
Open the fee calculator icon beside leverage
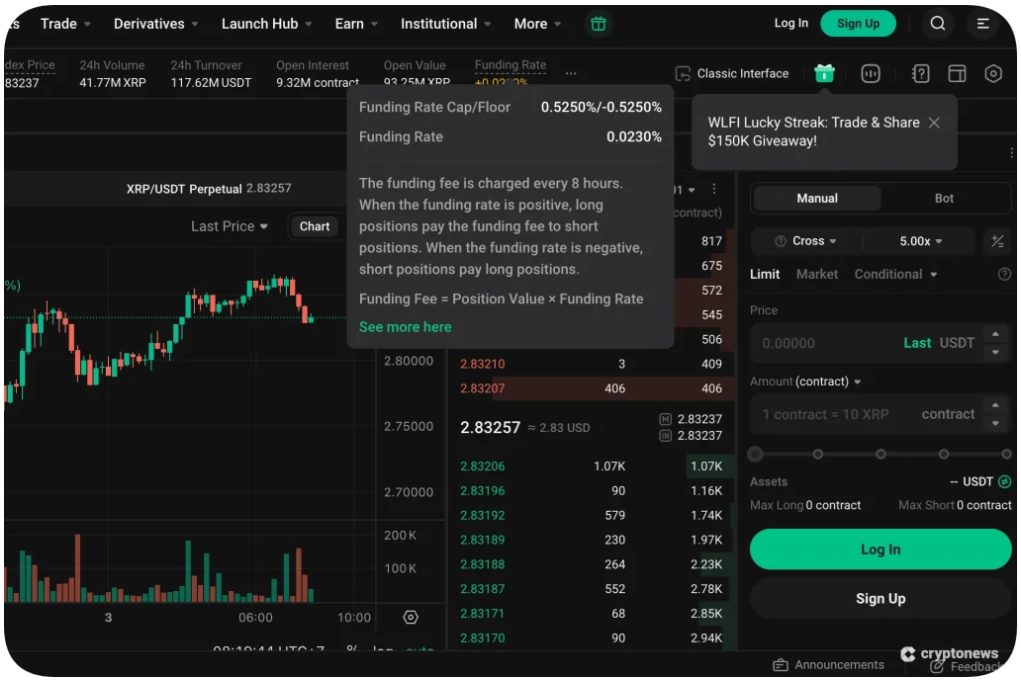(997, 242)
